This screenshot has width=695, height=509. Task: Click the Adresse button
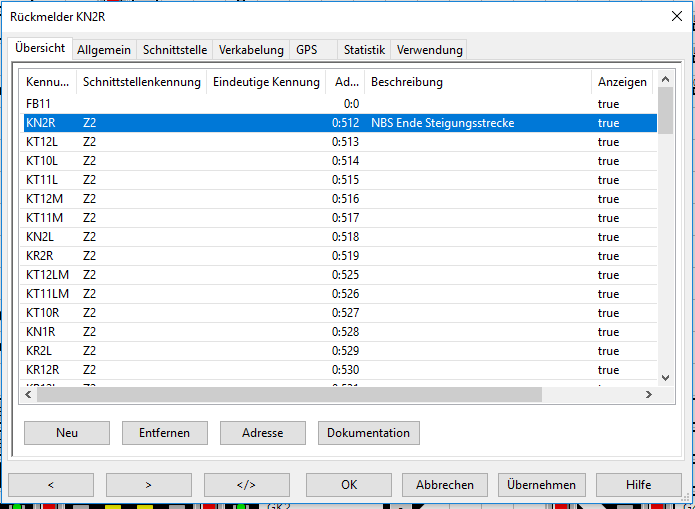tap(263, 433)
